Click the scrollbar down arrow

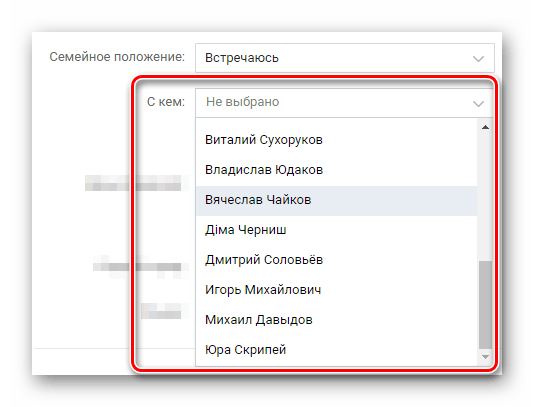485,357
